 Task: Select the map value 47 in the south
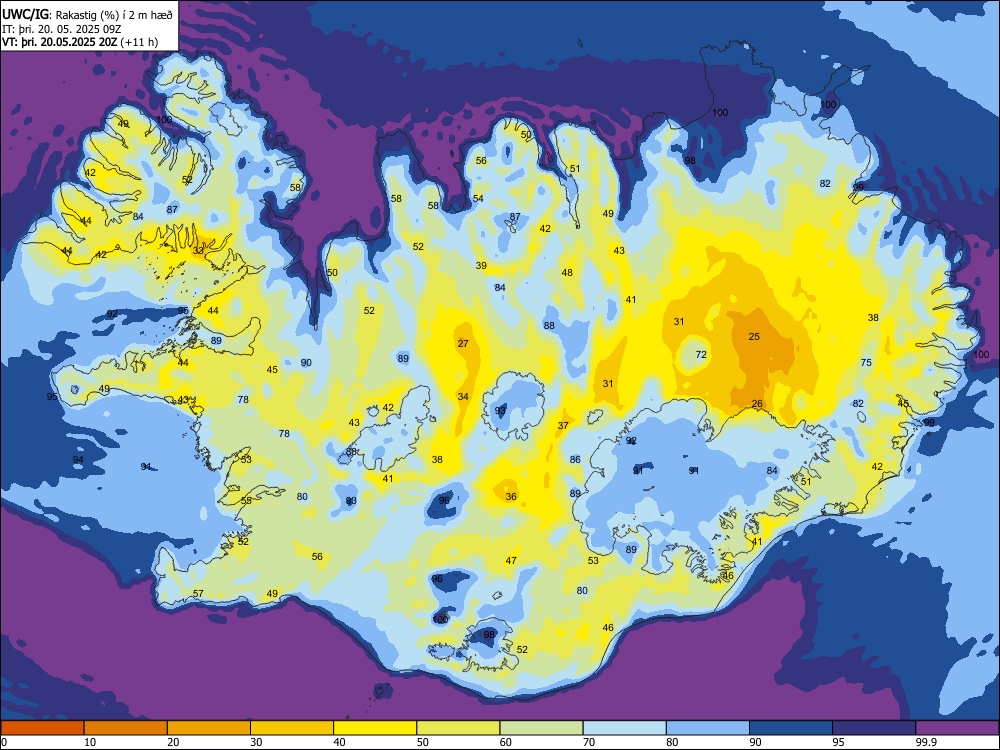click(511, 561)
